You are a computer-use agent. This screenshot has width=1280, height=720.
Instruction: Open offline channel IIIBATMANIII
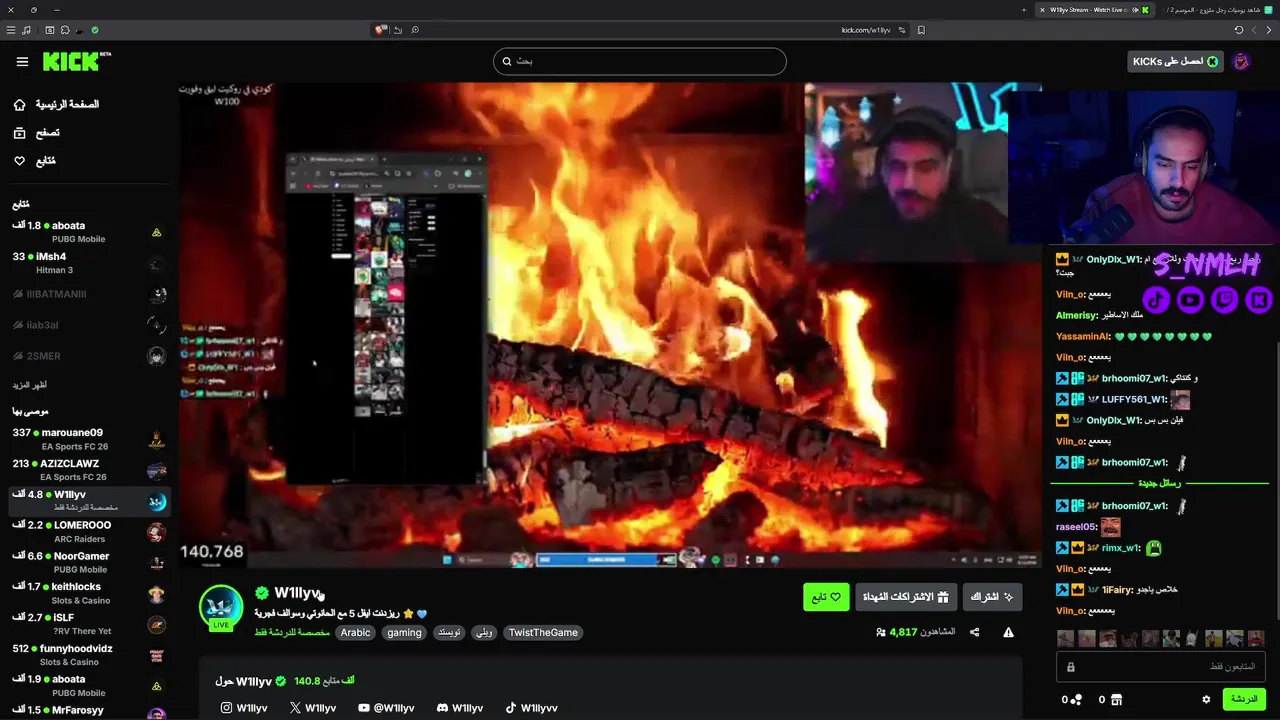pyautogui.click(x=88, y=294)
